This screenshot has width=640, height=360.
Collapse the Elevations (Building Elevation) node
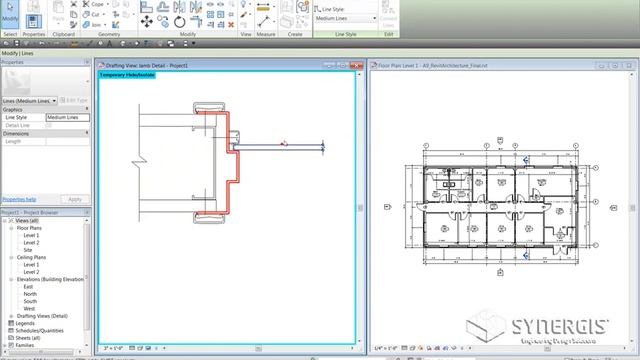tap(11, 280)
